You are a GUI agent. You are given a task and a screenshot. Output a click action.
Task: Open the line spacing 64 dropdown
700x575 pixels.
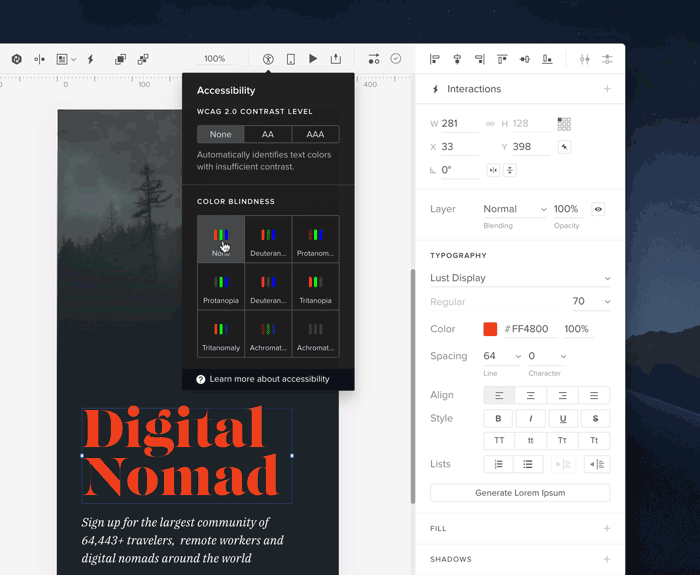(x=502, y=356)
